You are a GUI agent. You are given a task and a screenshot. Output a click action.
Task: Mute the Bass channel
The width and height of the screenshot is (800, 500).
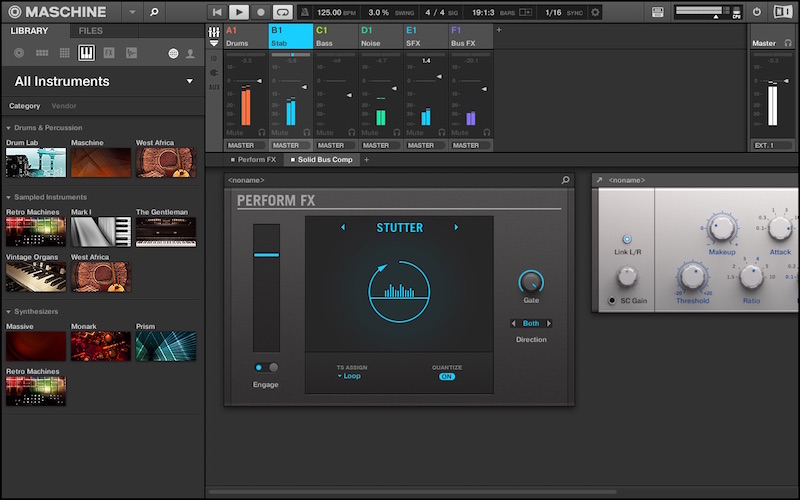click(x=324, y=133)
